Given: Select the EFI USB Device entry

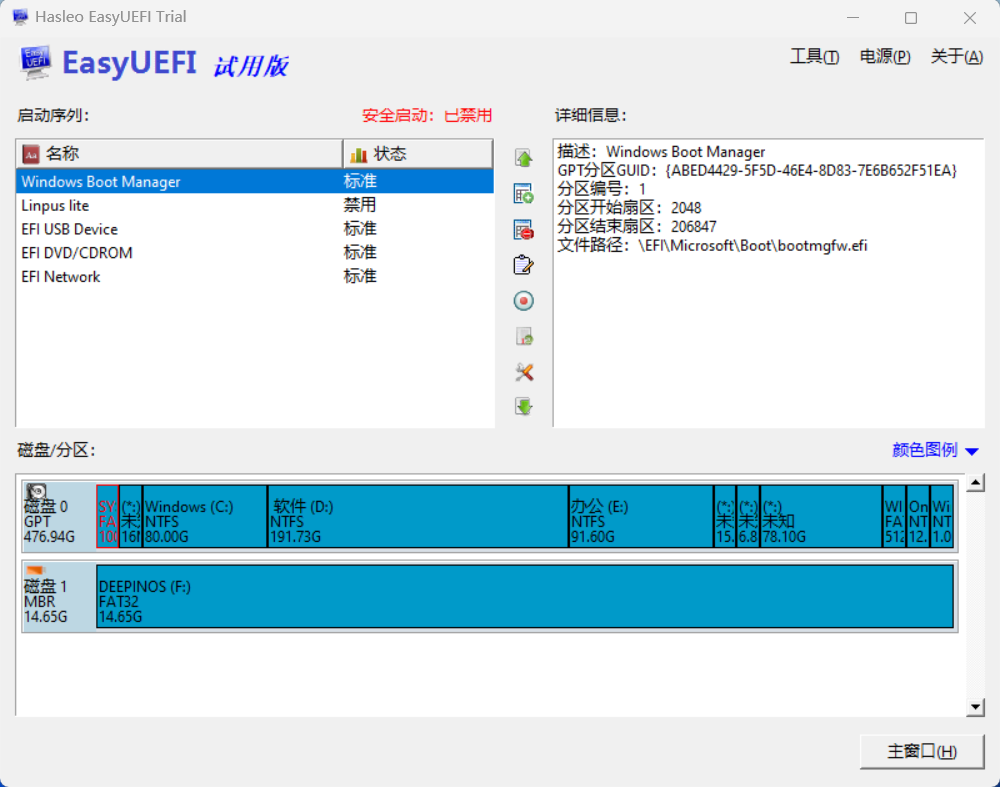Looking at the screenshot, I should (254, 229).
